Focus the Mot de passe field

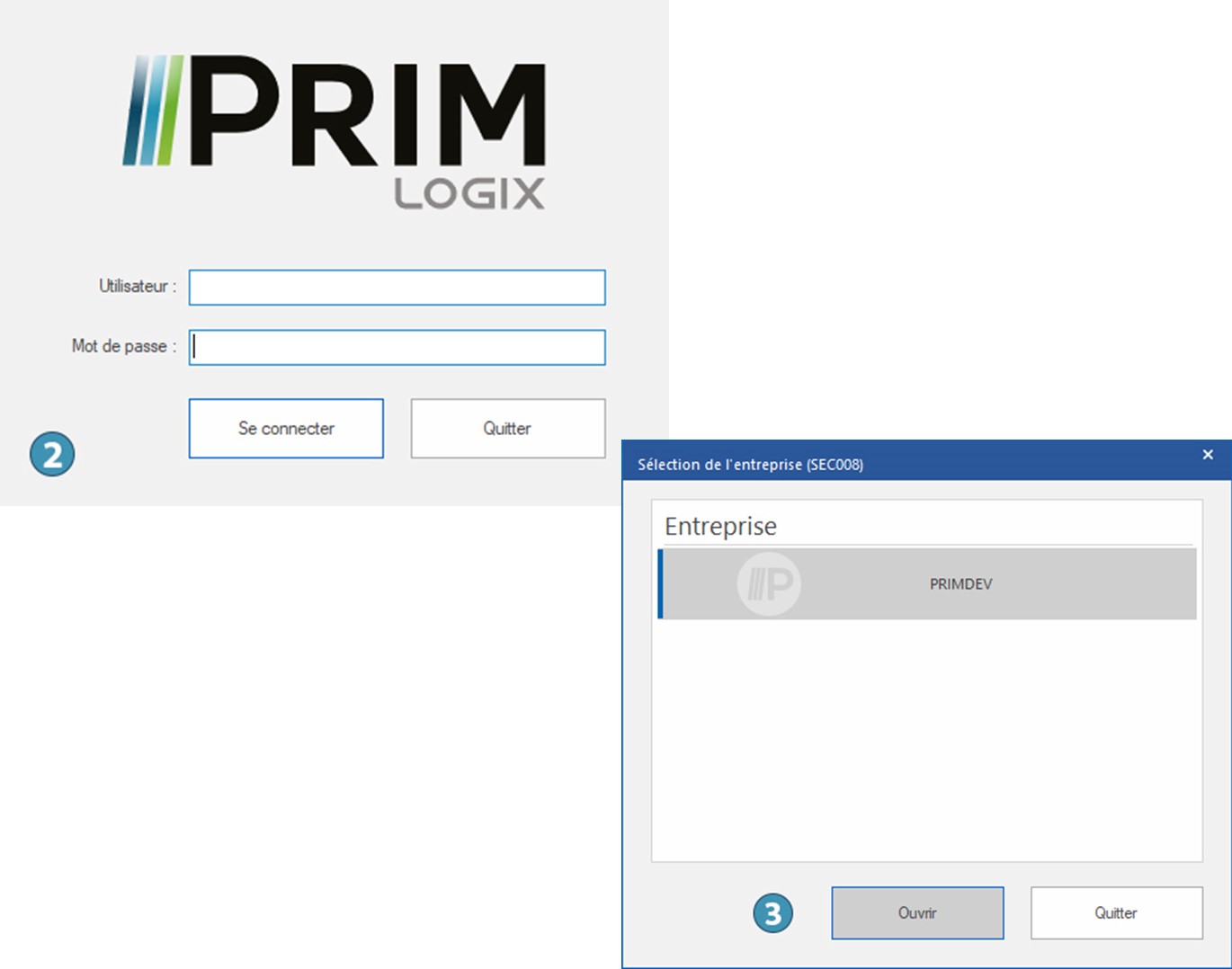[x=397, y=348]
